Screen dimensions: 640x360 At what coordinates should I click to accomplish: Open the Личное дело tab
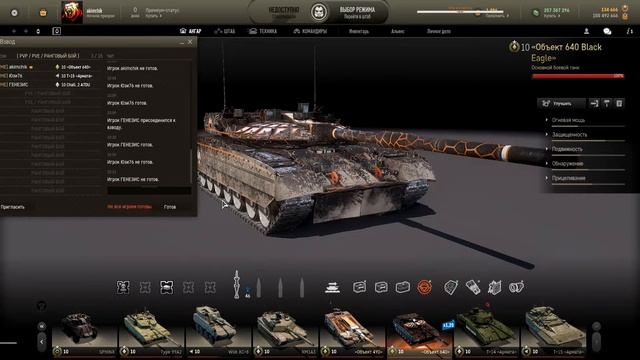tap(439, 31)
